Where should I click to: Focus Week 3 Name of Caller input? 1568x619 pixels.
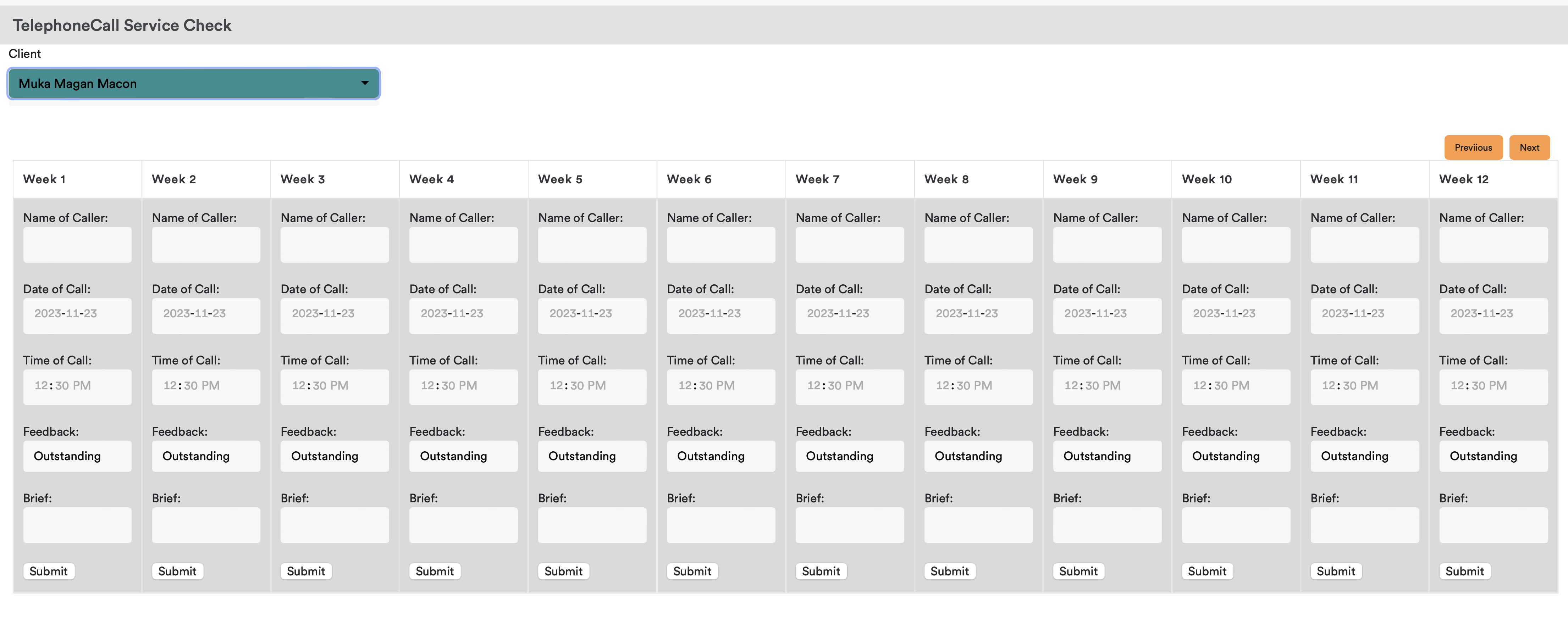click(x=334, y=244)
